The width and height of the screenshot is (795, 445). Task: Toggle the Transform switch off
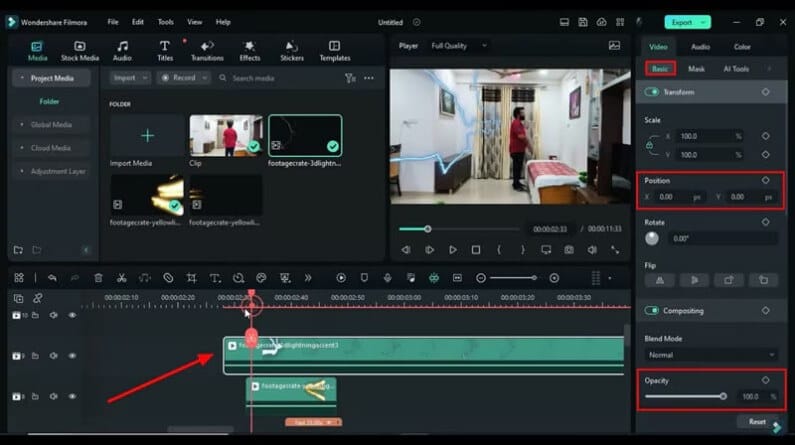point(653,92)
